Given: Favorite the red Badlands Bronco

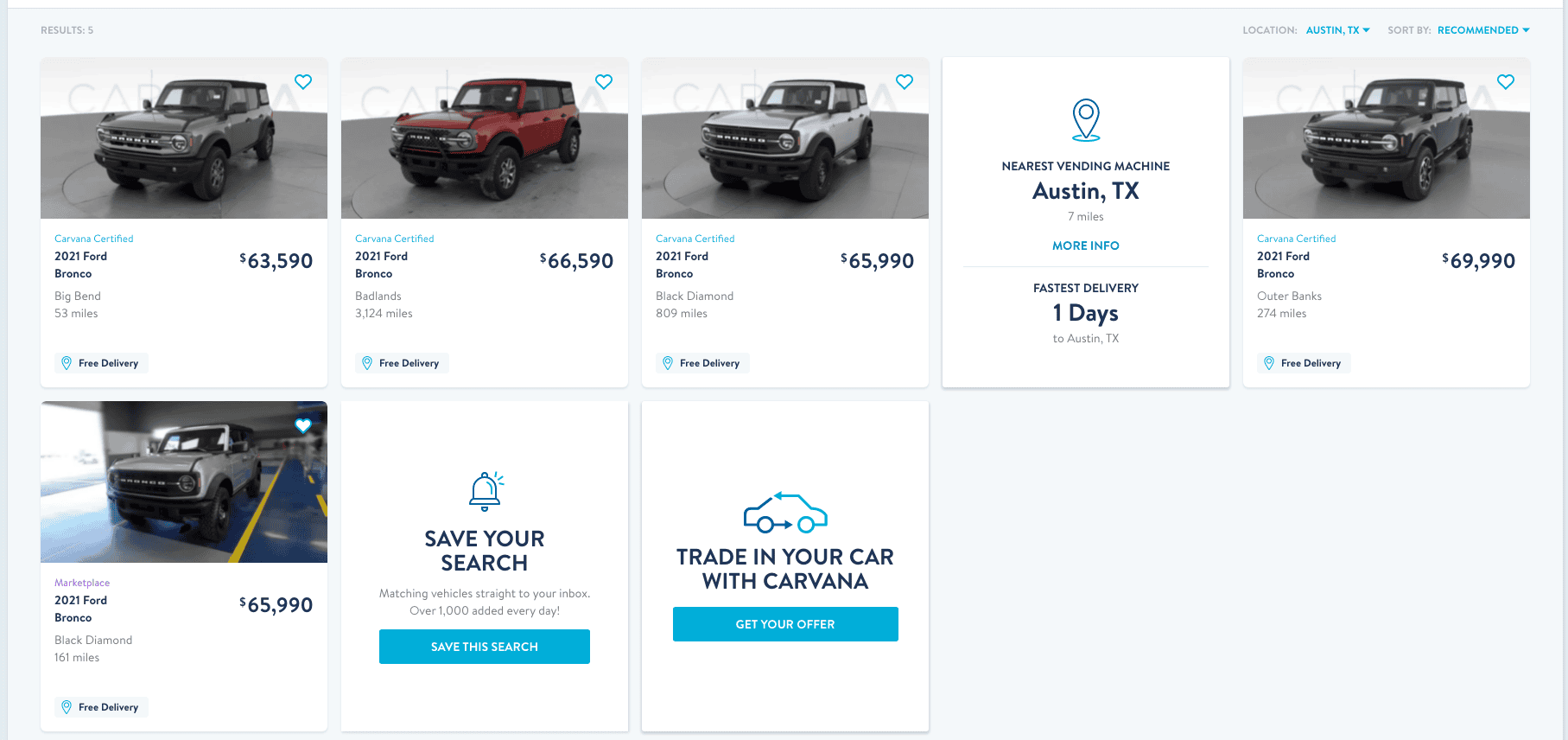Looking at the screenshot, I should click(x=603, y=81).
